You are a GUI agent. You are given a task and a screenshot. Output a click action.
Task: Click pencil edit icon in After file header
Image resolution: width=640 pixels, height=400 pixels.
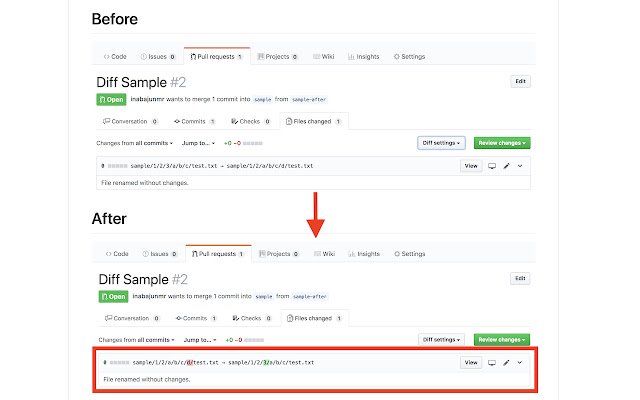(x=506, y=362)
